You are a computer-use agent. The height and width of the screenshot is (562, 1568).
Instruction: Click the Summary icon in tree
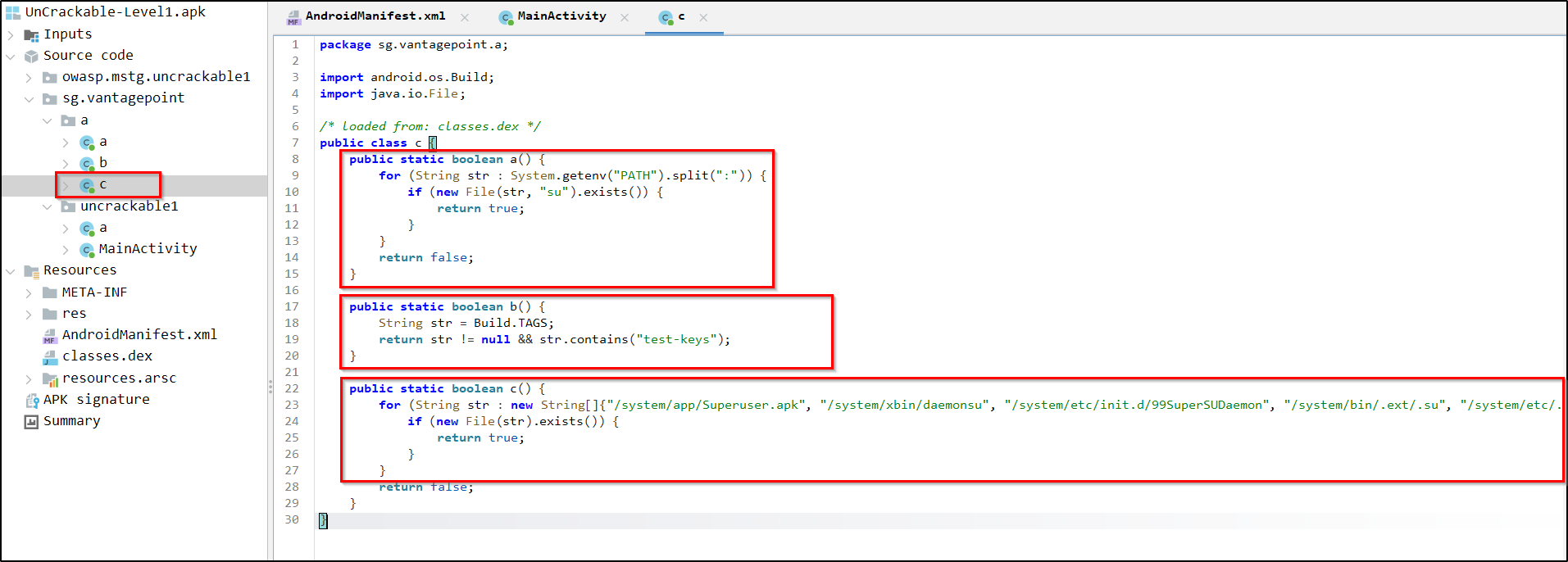(32, 421)
